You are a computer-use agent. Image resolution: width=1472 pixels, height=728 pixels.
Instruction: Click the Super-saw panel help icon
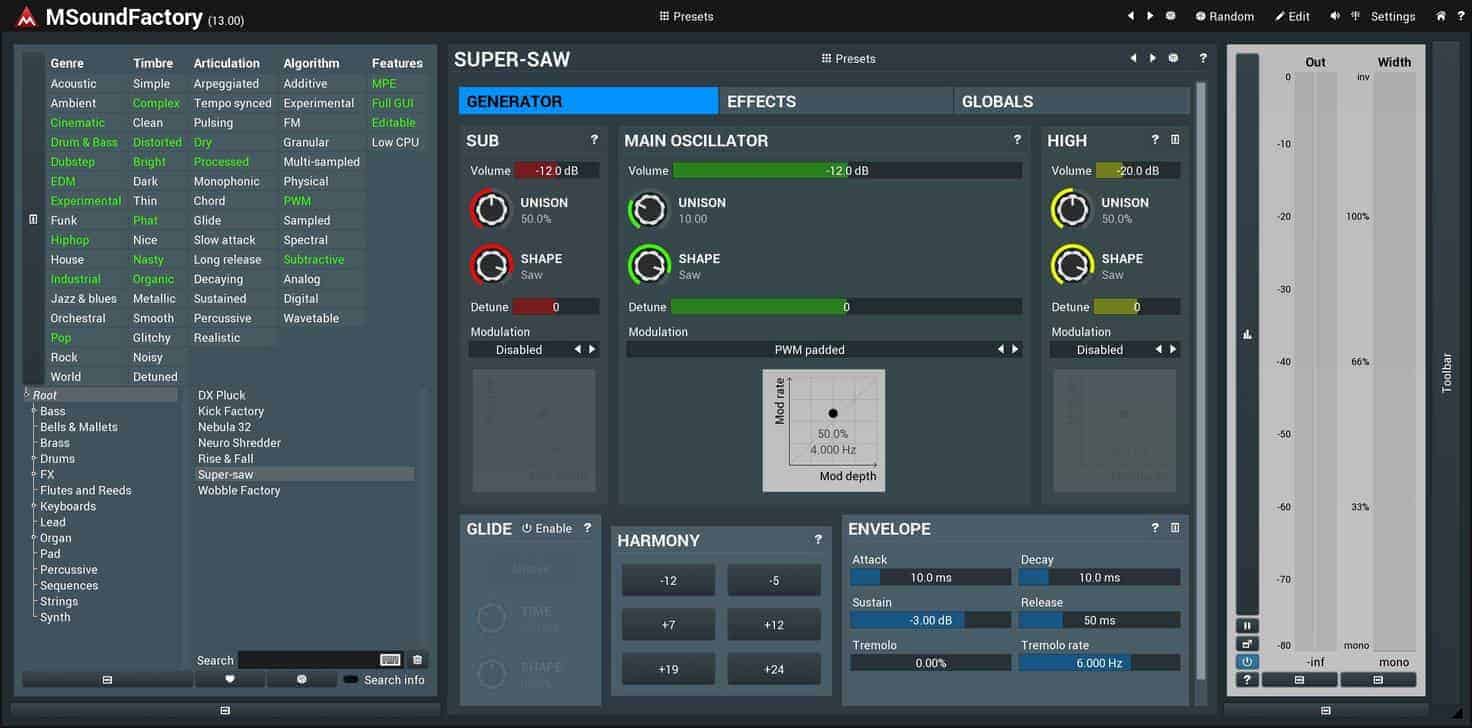point(1203,58)
